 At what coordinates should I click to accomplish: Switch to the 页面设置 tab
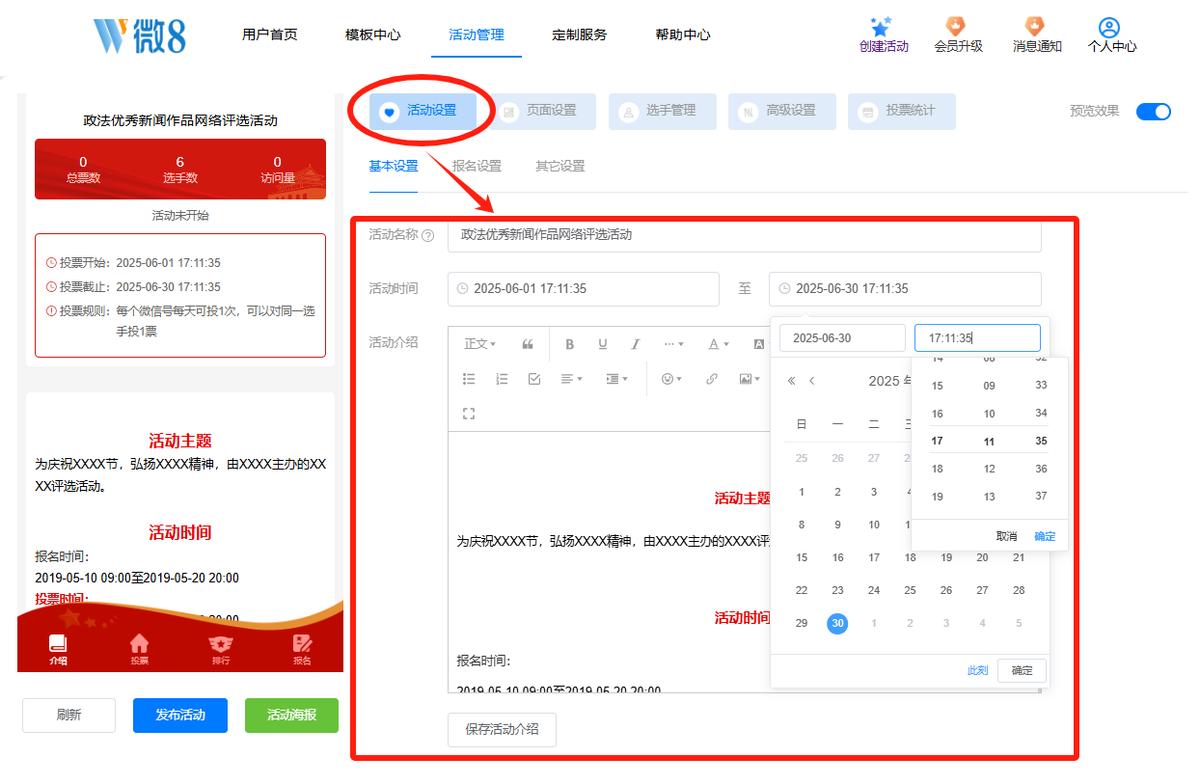click(542, 111)
